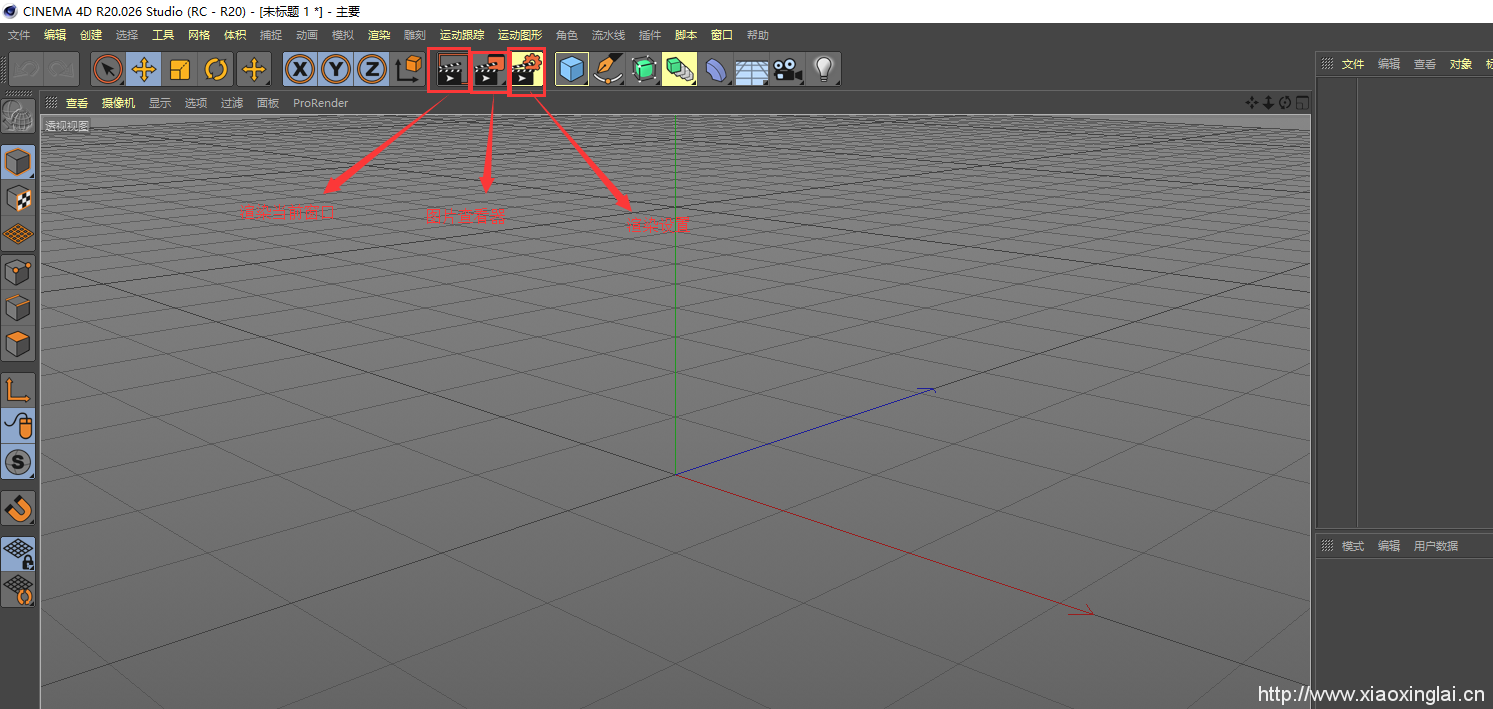Click the Light bulb object icon

point(823,70)
